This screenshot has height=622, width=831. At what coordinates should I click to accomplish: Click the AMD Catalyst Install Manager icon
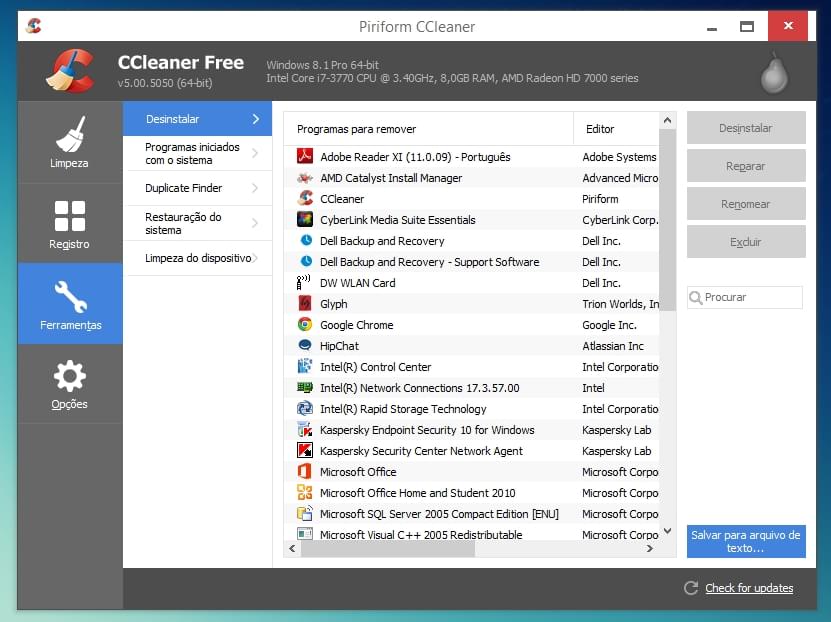point(305,177)
